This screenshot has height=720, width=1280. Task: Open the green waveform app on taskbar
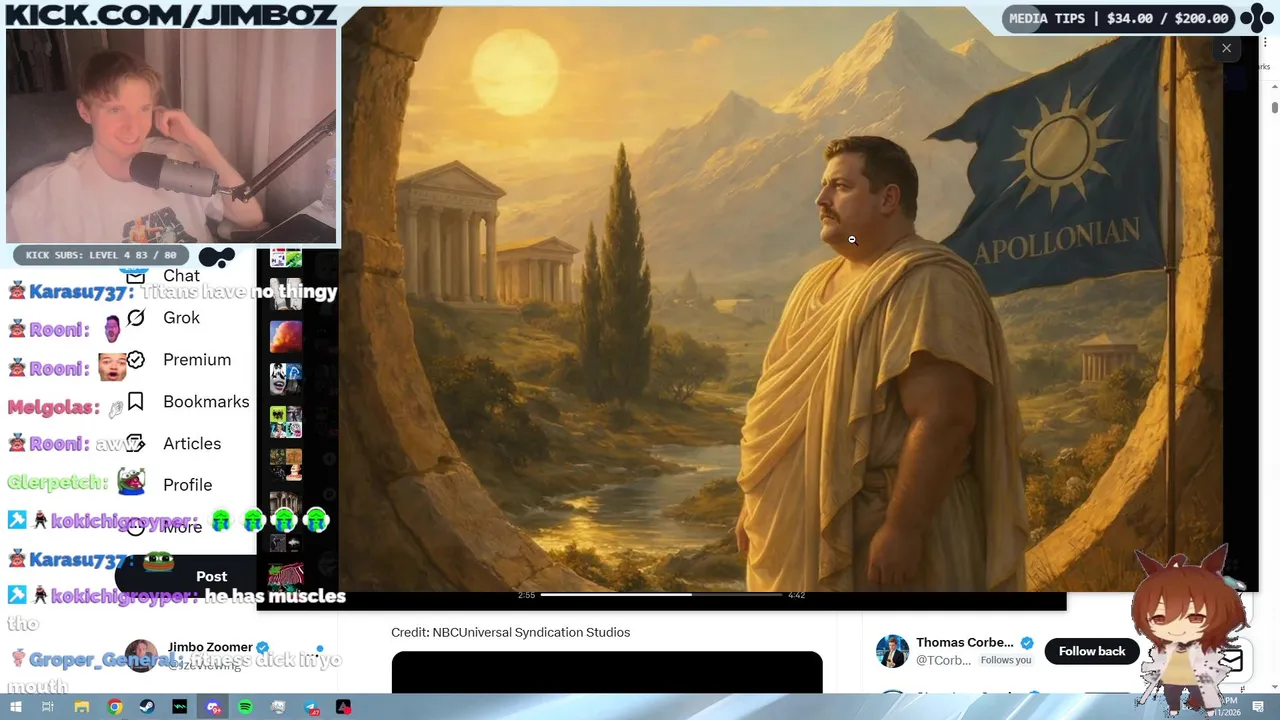coord(180,707)
